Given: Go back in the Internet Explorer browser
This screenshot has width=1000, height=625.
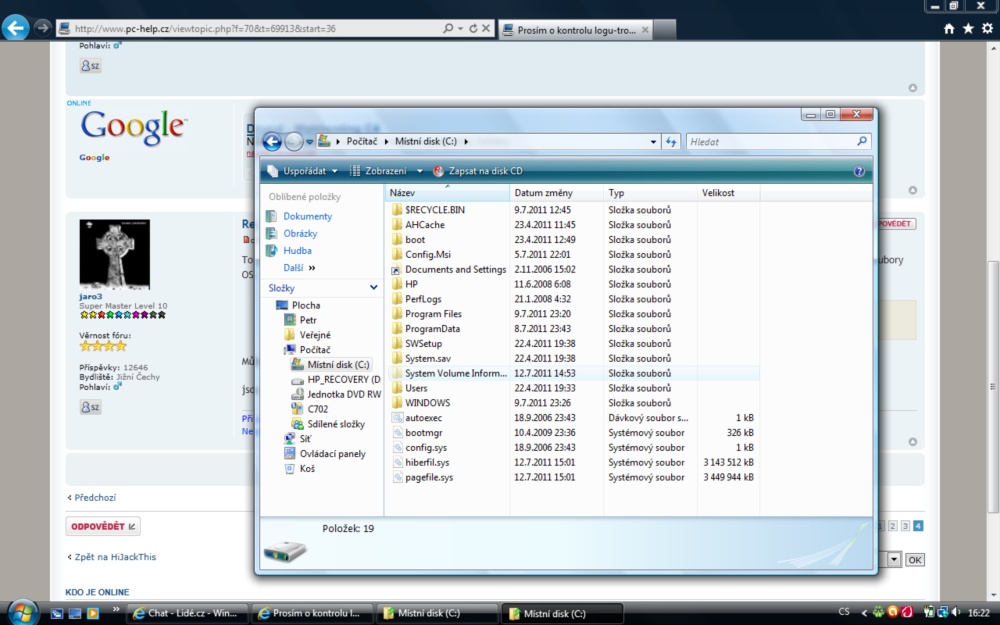Looking at the screenshot, I should coord(15,28).
